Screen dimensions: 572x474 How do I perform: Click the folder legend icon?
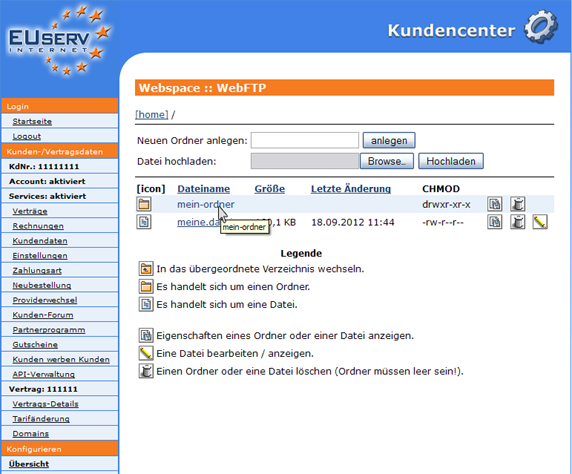click(146, 286)
